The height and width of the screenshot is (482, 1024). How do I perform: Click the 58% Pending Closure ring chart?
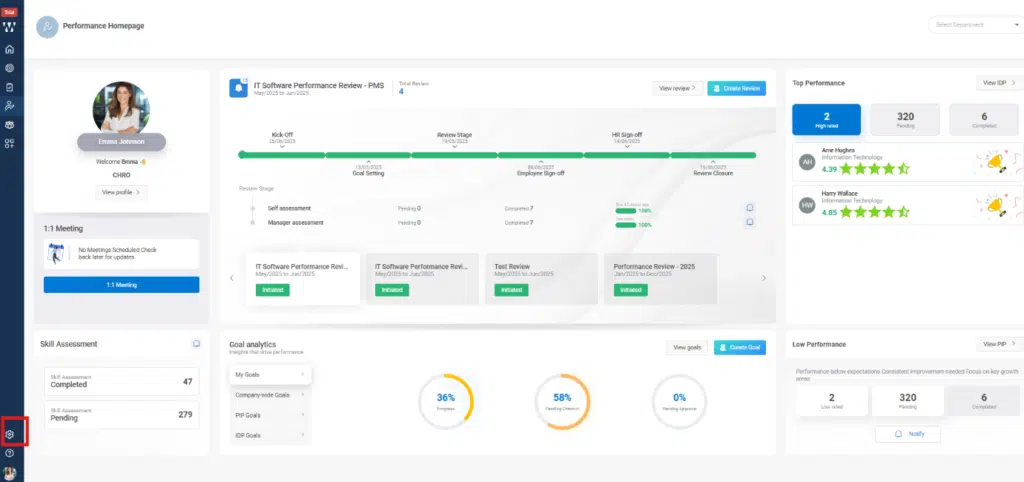tap(562, 401)
